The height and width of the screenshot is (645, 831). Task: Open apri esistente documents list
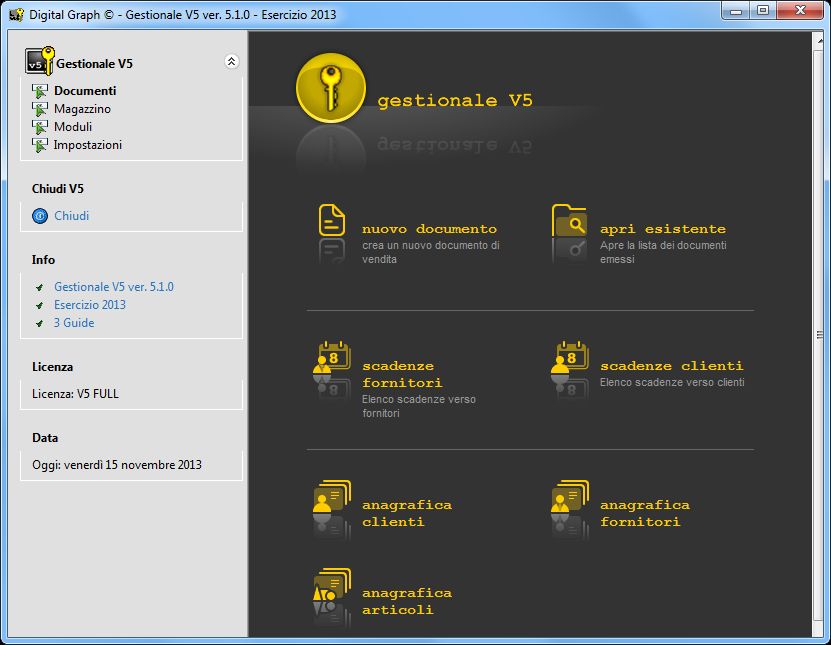click(x=663, y=229)
